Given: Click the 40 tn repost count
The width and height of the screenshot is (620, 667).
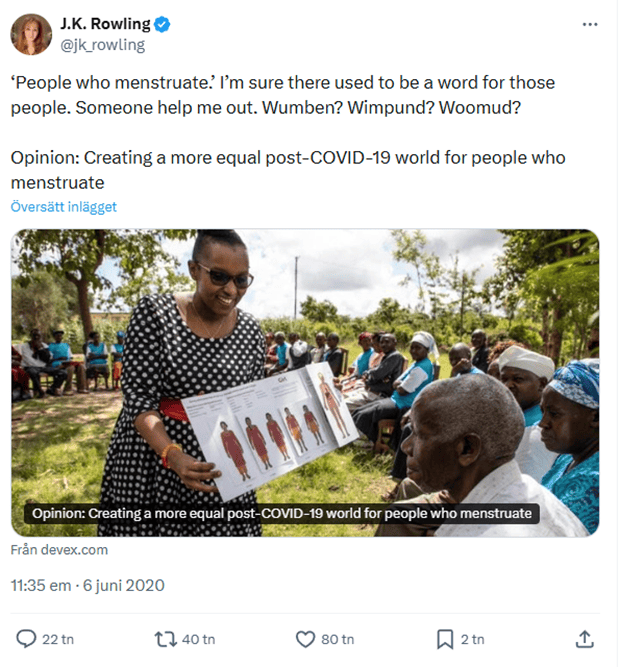Looking at the screenshot, I should [x=196, y=639].
